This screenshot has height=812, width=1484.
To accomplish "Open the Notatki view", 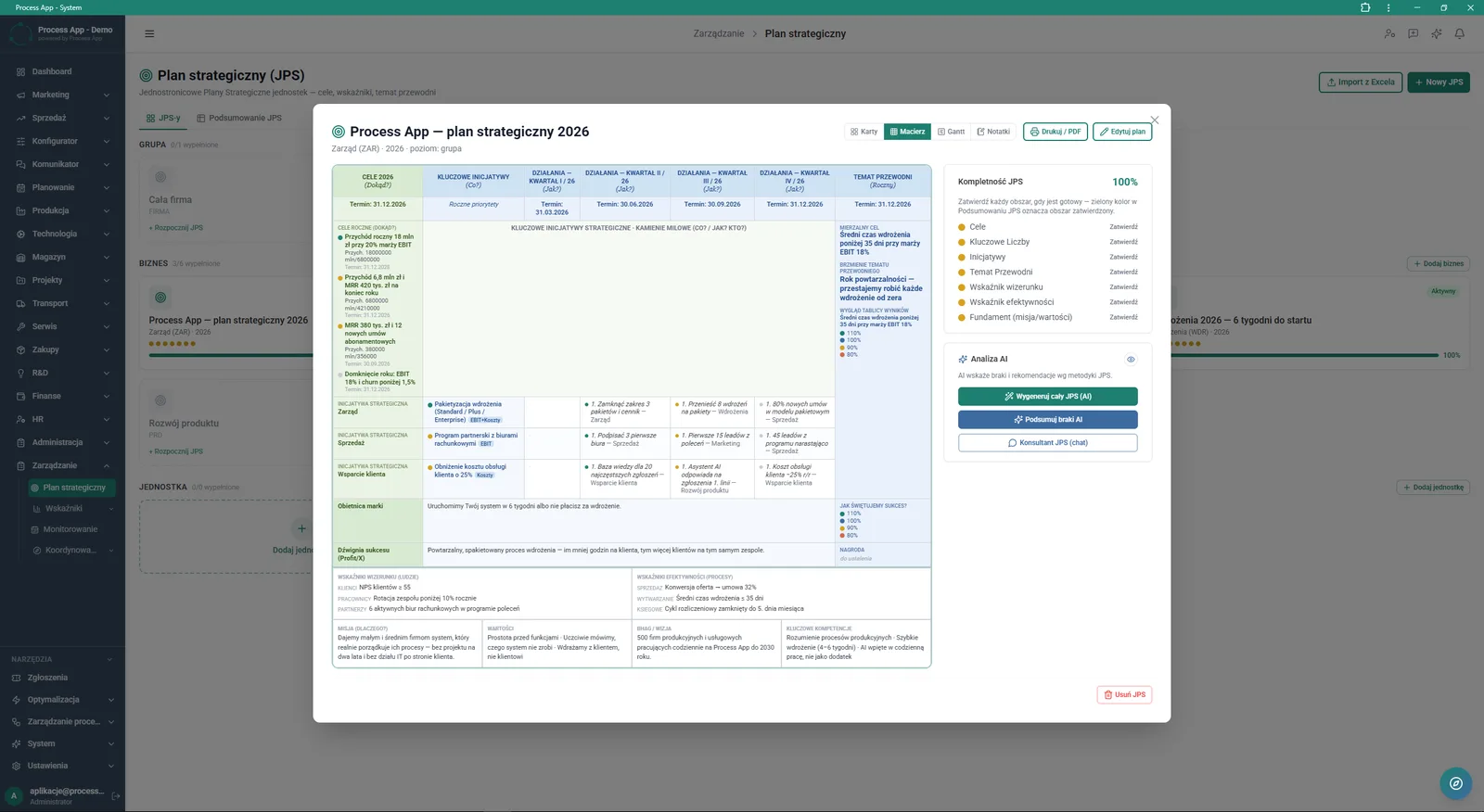I will pyautogui.click(x=993, y=132).
